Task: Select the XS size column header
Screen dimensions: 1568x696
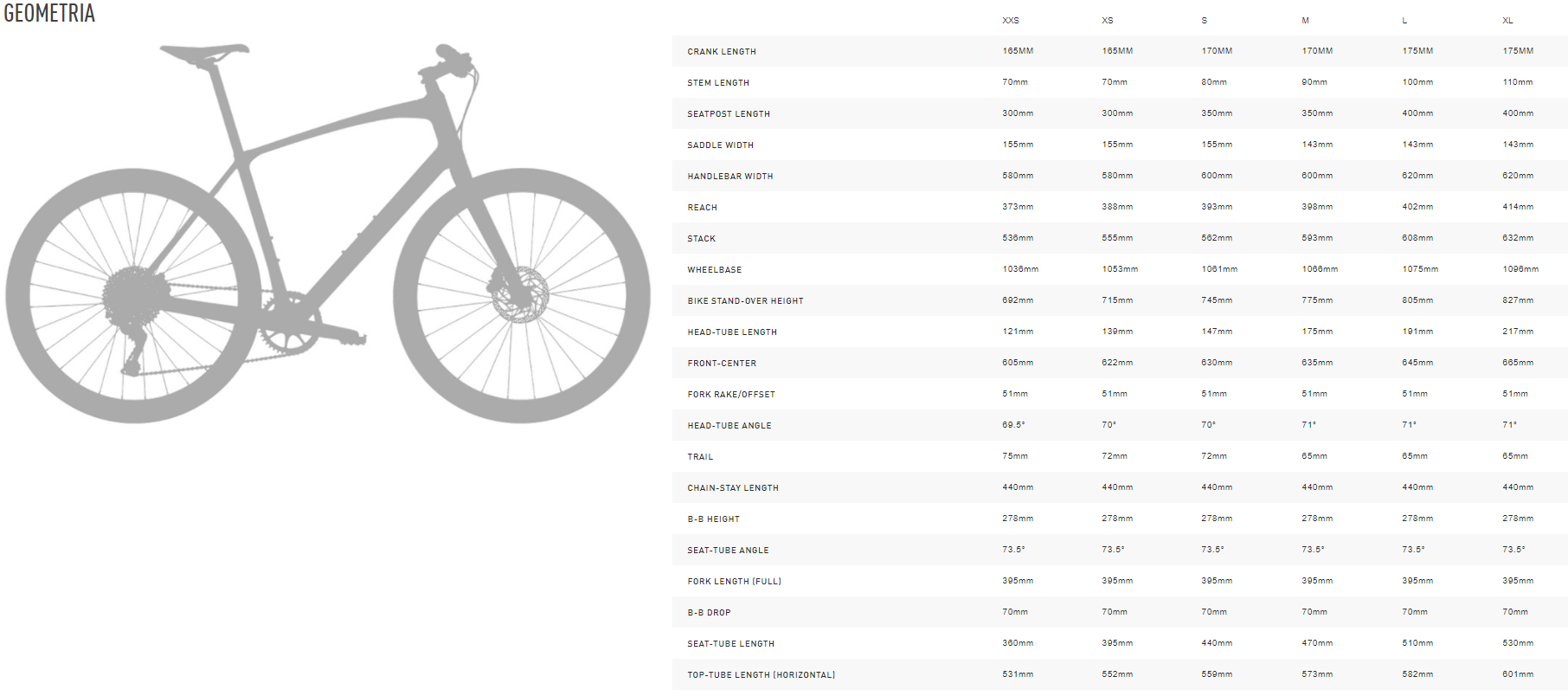Action: 1108,21
